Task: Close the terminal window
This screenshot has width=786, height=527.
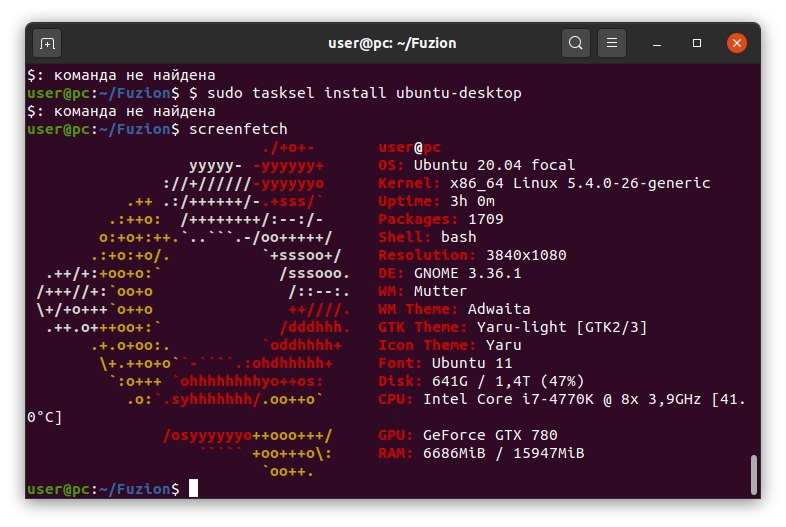Action: [x=737, y=43]
